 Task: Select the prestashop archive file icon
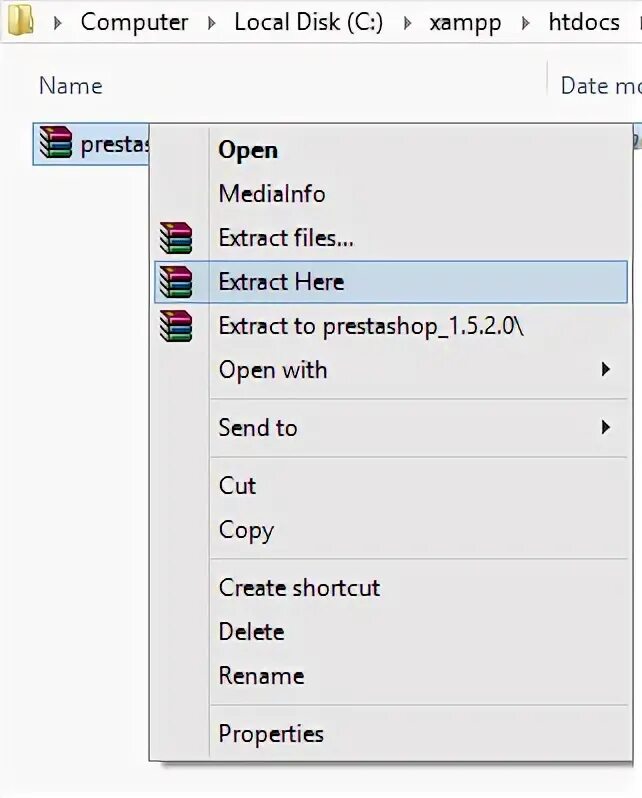55,143
